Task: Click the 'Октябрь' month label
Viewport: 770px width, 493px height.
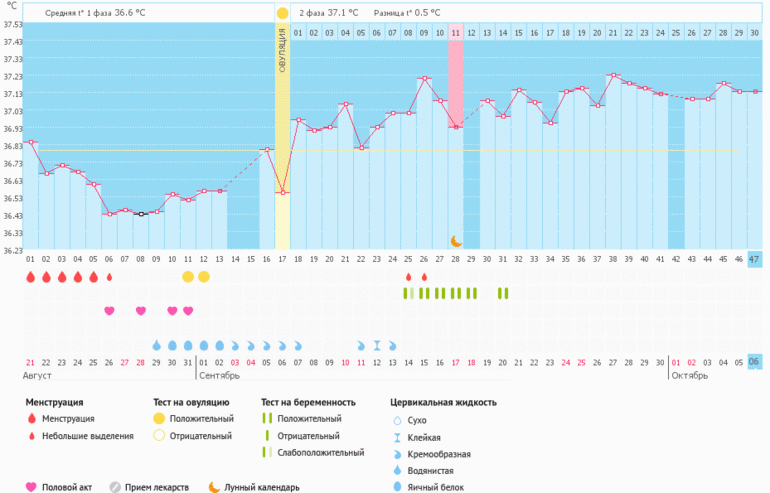Action: [689, 376]
